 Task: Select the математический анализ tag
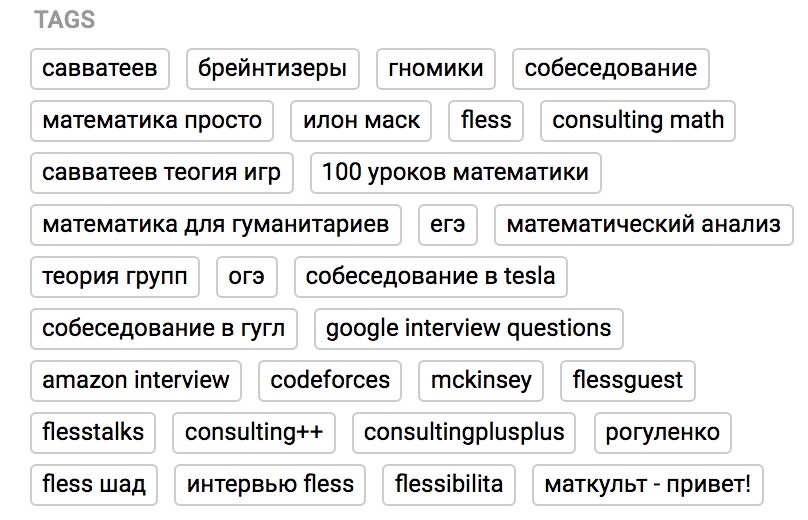click(643, 225)
